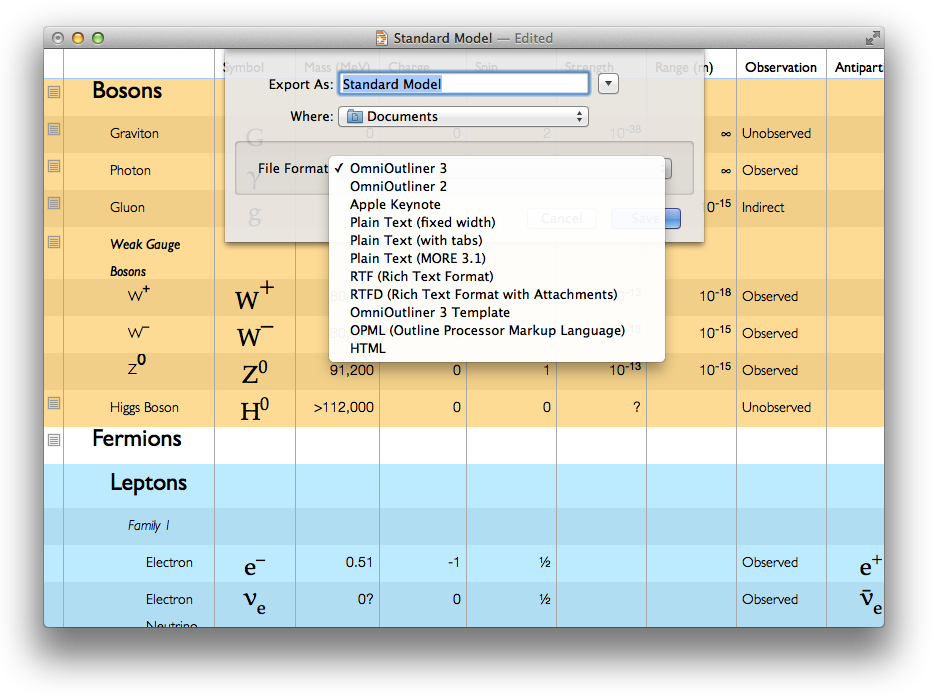
Task: Choose Apple Keynote from format list
Action: [x=395, y=205]
